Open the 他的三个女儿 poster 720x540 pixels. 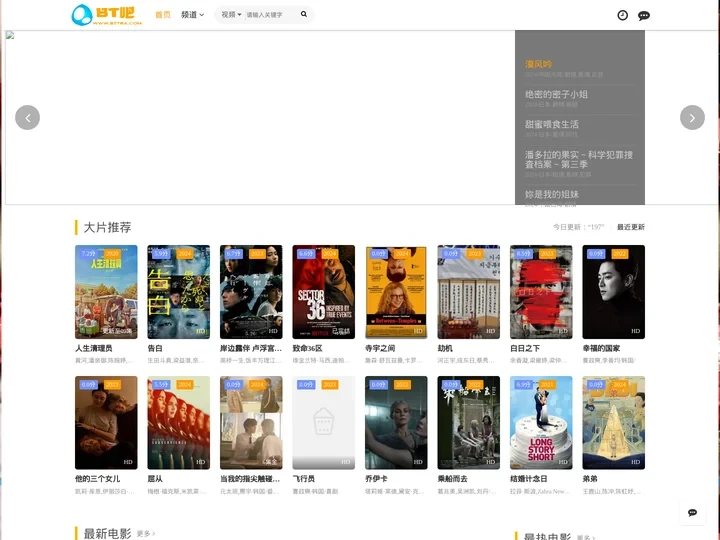tap(106, 422)
